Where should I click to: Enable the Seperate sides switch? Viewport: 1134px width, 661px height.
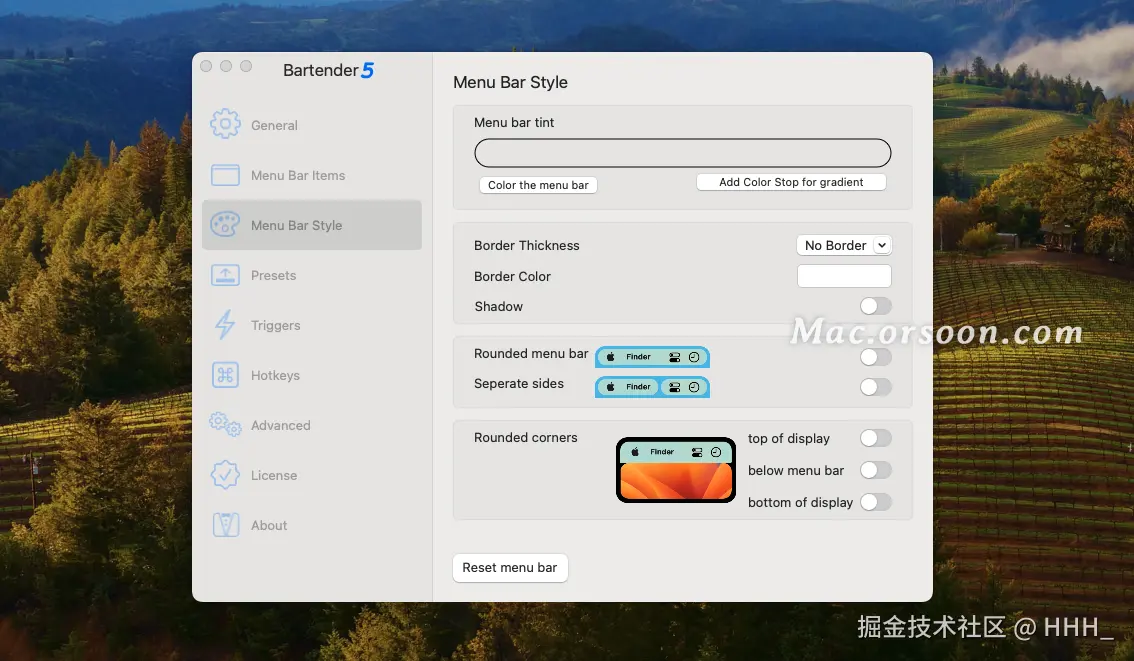[x=875, y=387]
